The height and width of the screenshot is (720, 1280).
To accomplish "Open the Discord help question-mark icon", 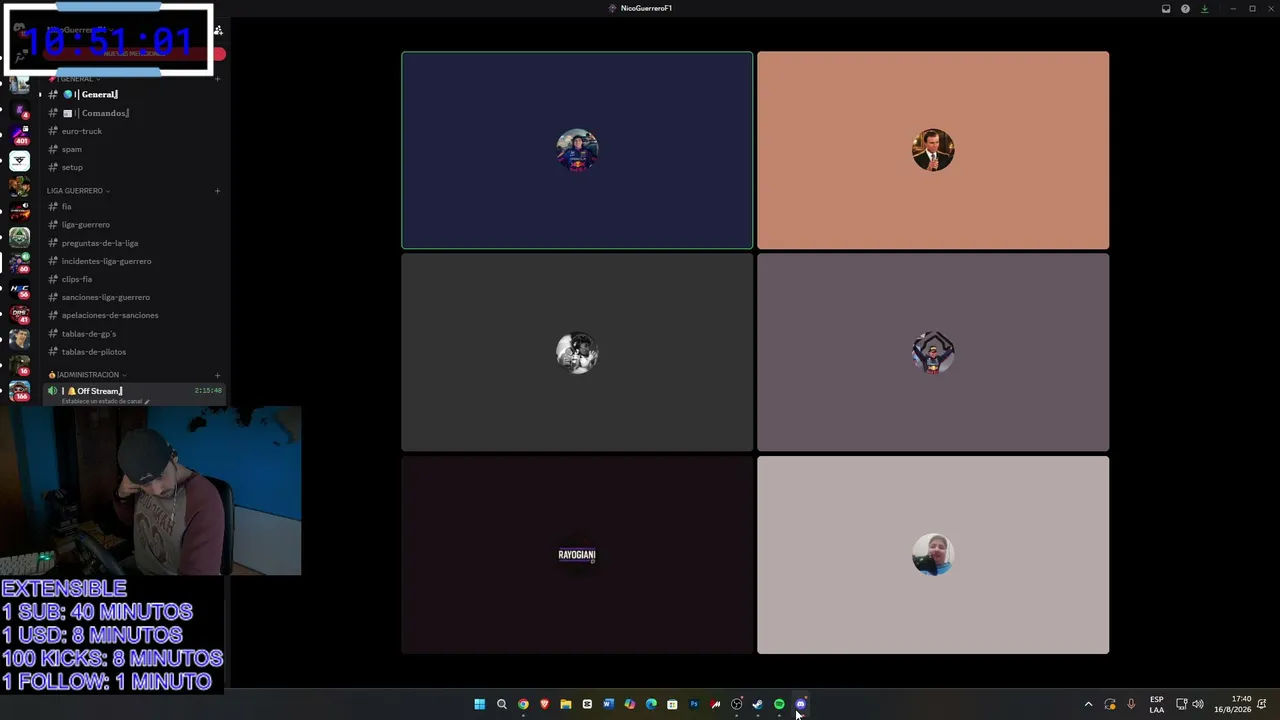I will coord(1185,9).
